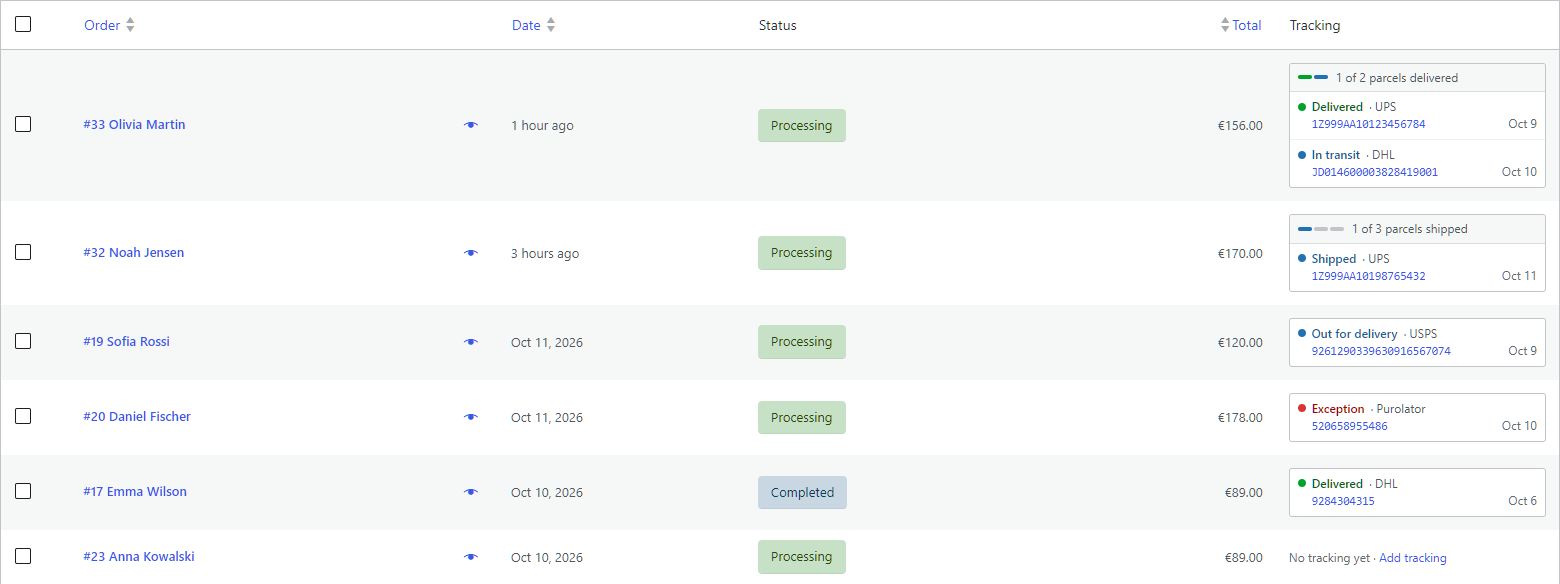Preview order #33 Olivia Martin eye icon
Image resolution: width=1560 pixels, height=584 pixels.
pyautogui.click(x=471, y=125)
